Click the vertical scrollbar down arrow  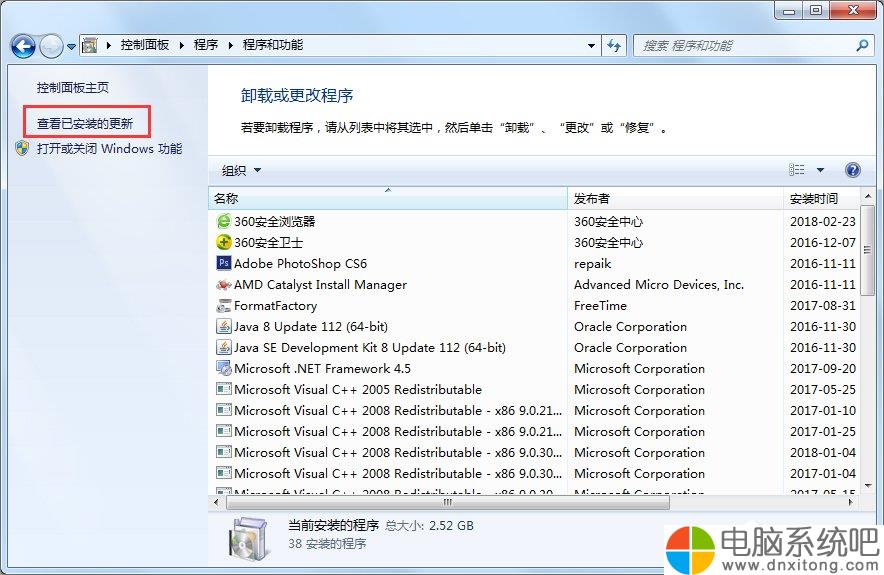[x=868, y=486]
